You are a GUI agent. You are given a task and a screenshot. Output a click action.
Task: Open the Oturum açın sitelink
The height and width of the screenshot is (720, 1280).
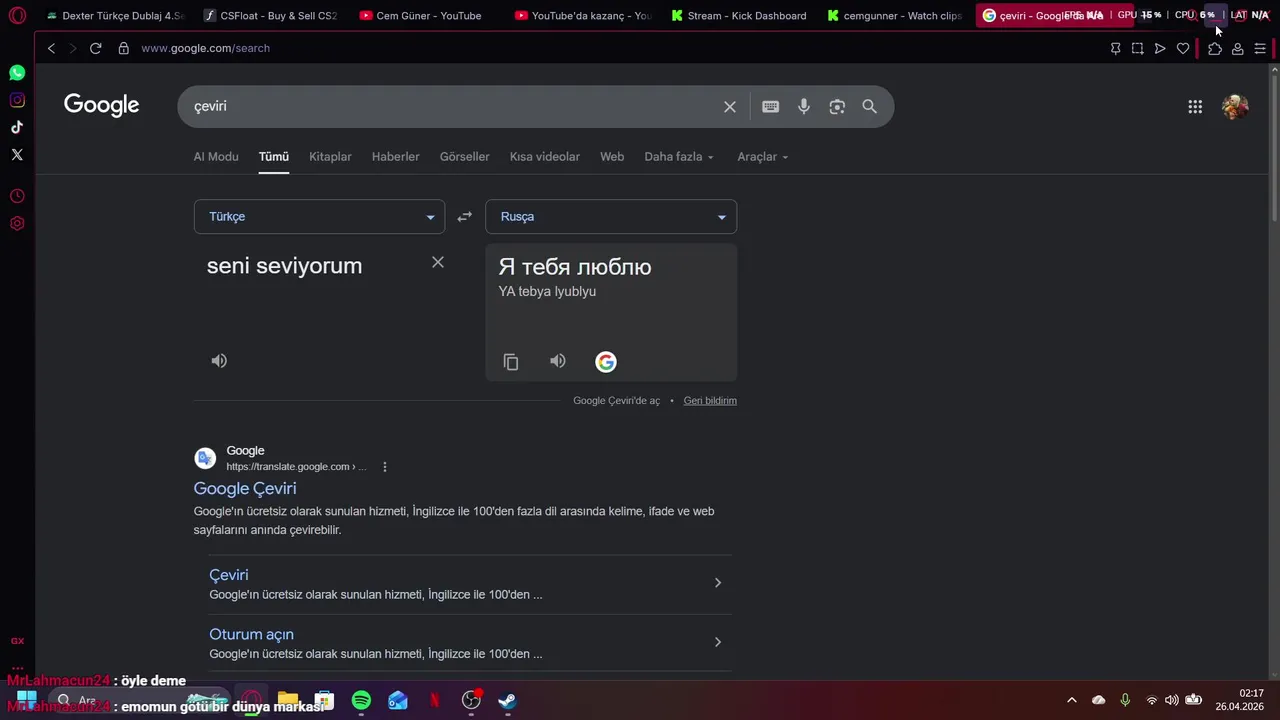tap(251, 634)
